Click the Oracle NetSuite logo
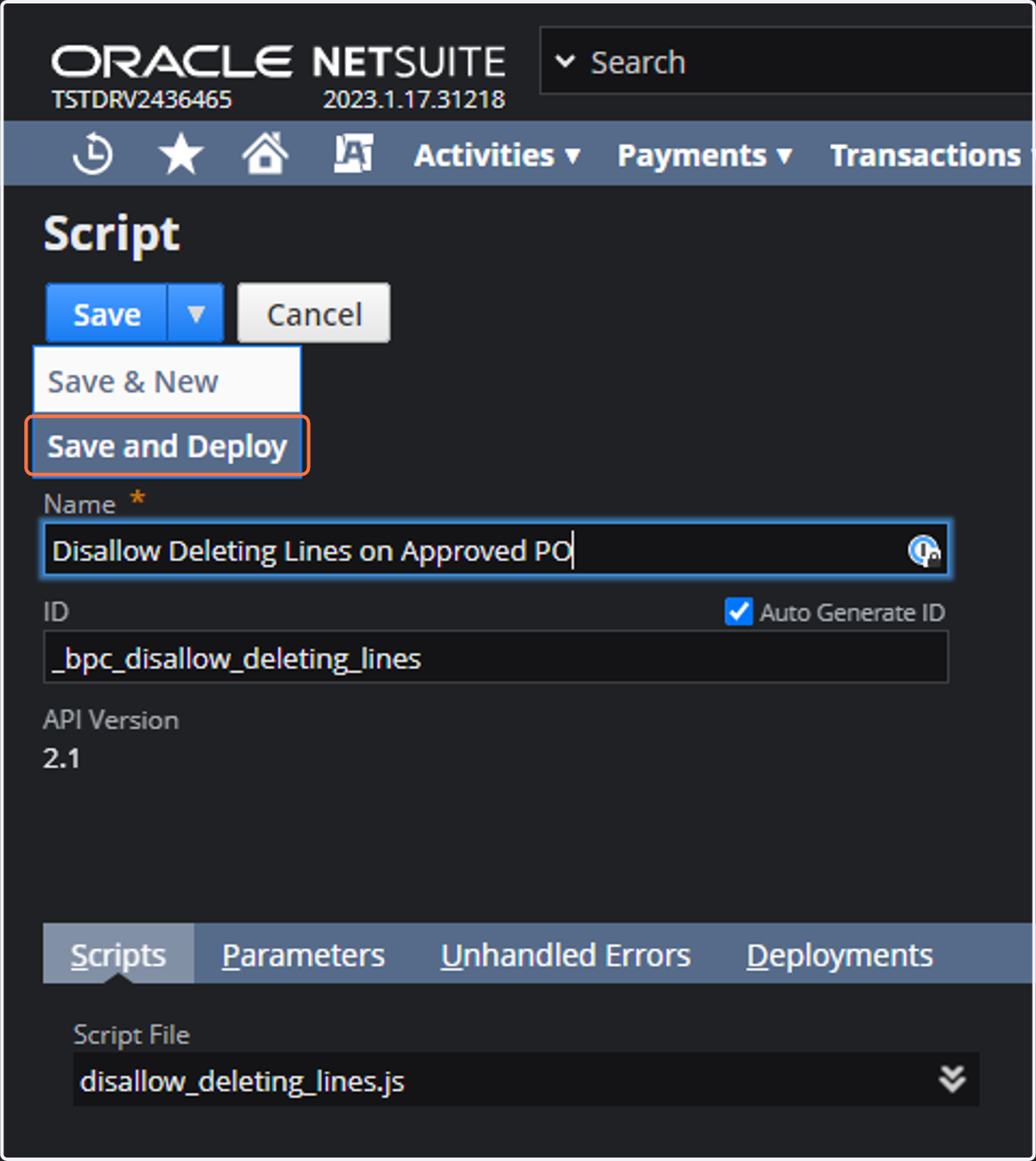This screenshot has height=1161, width=1036. (x=278, y=62)
